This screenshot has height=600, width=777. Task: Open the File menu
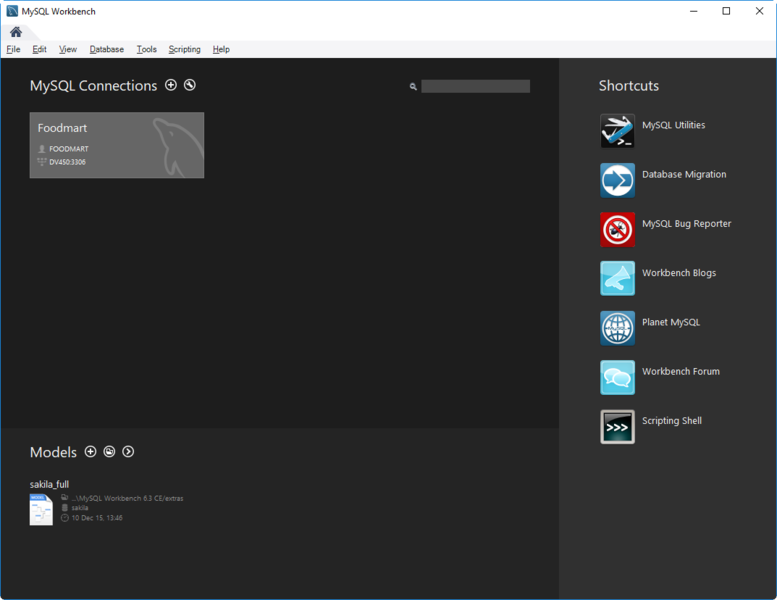(x=13, y=49)
